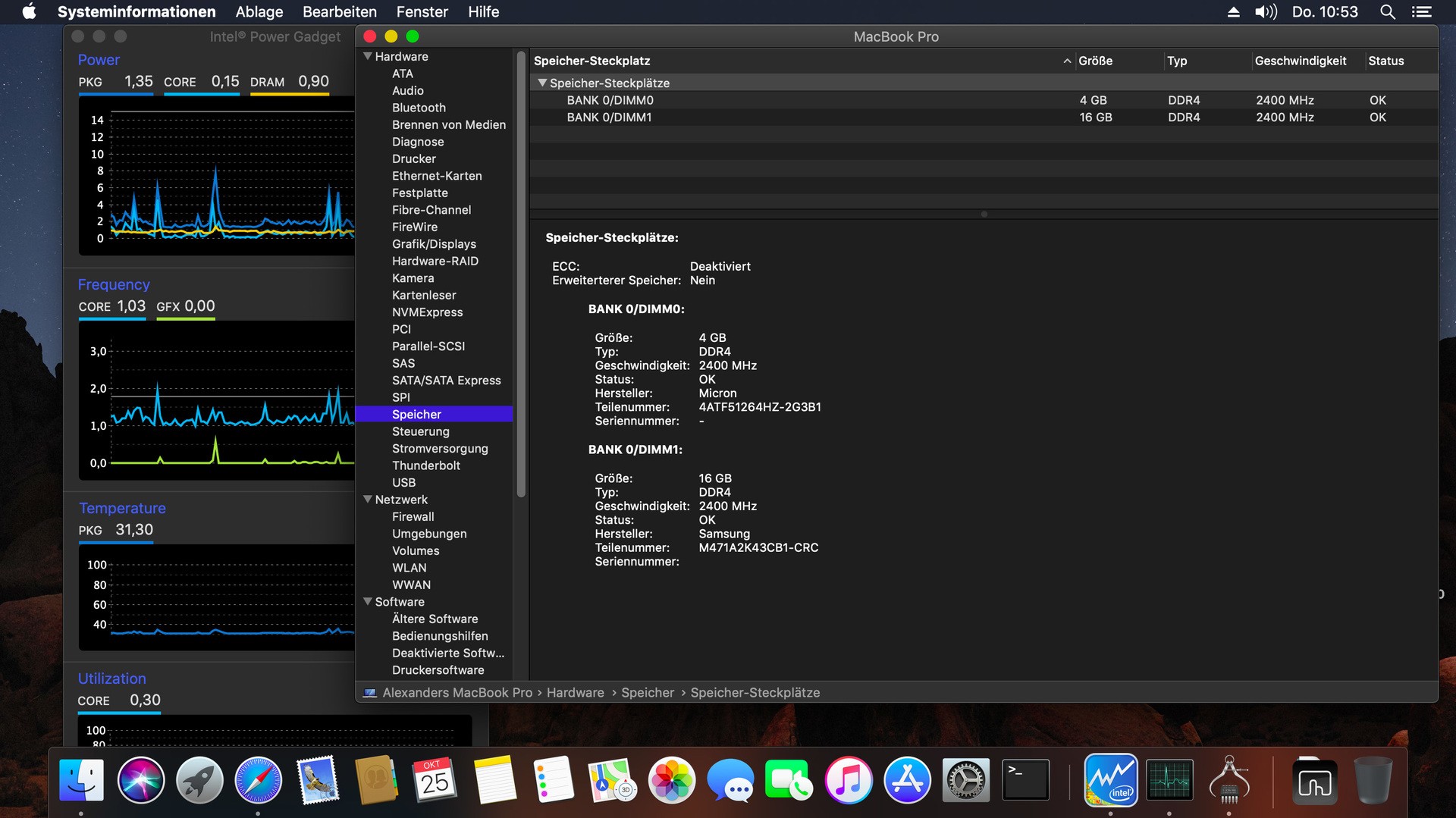Open Safari from the Dock
1456x818 pixels.
pyautogui.click(x=258, y=779)
